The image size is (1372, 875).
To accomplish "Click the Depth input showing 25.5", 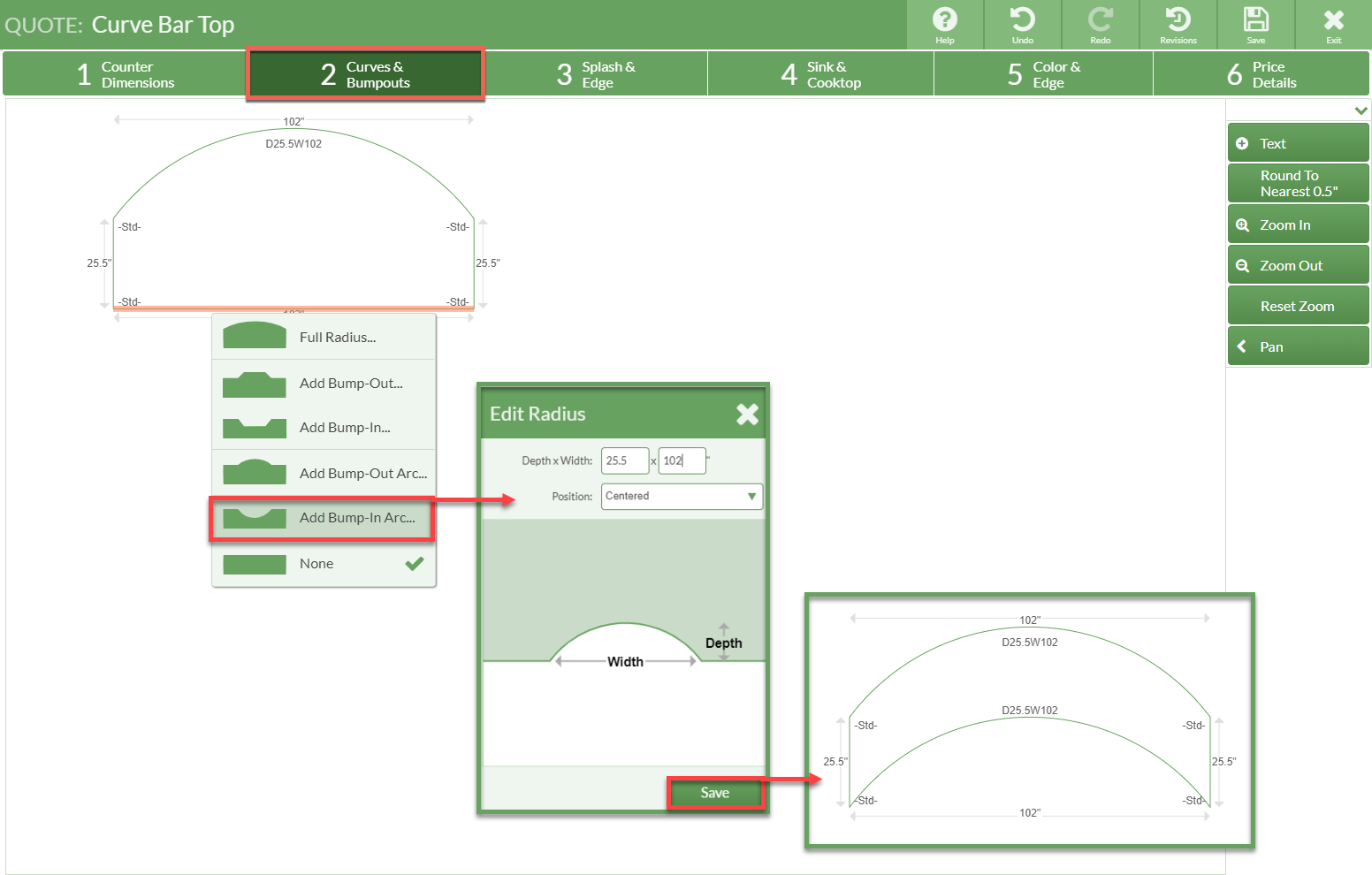I will tap(625, 460).
